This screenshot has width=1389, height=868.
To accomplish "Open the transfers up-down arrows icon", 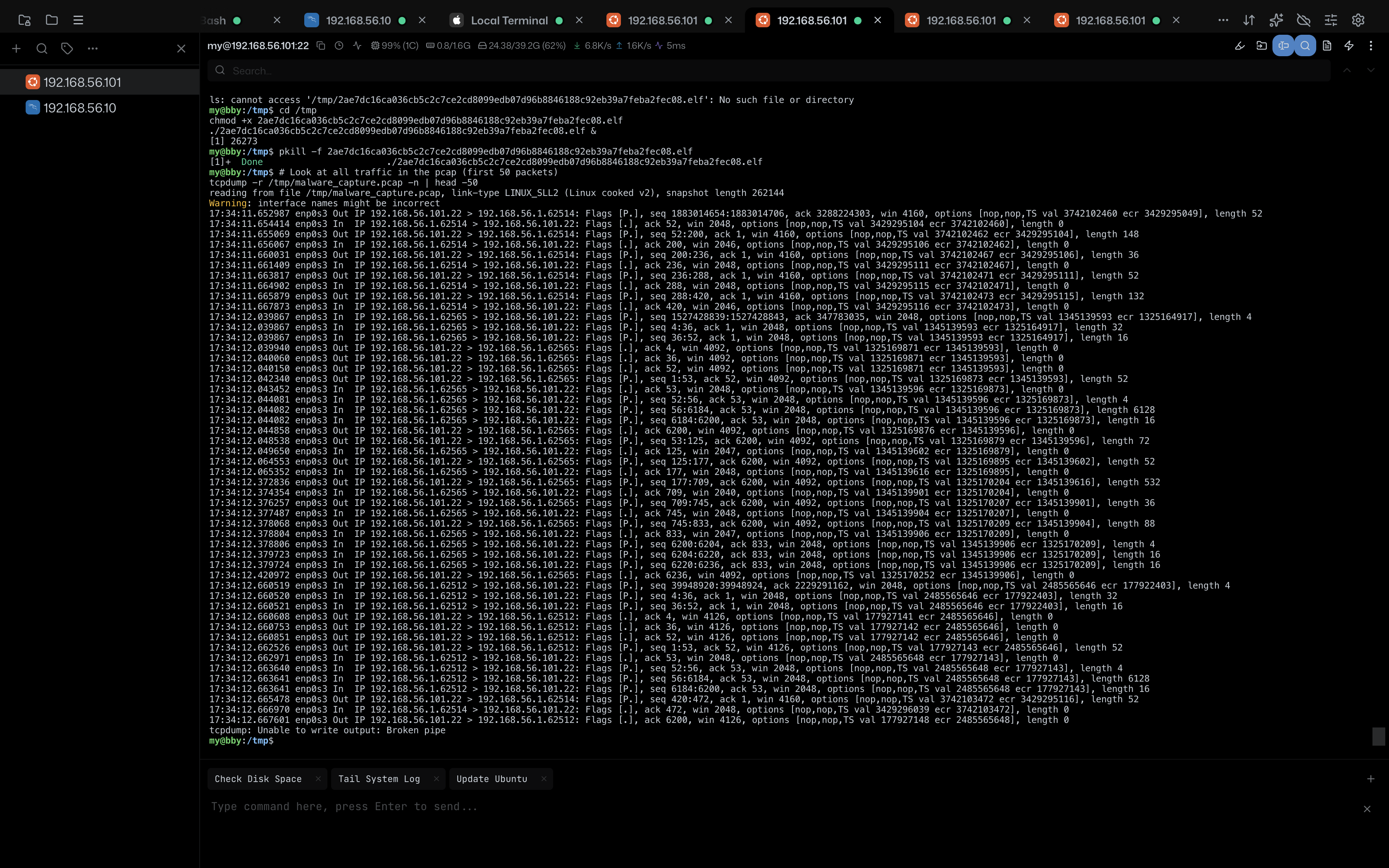I will pos(1249,20).
